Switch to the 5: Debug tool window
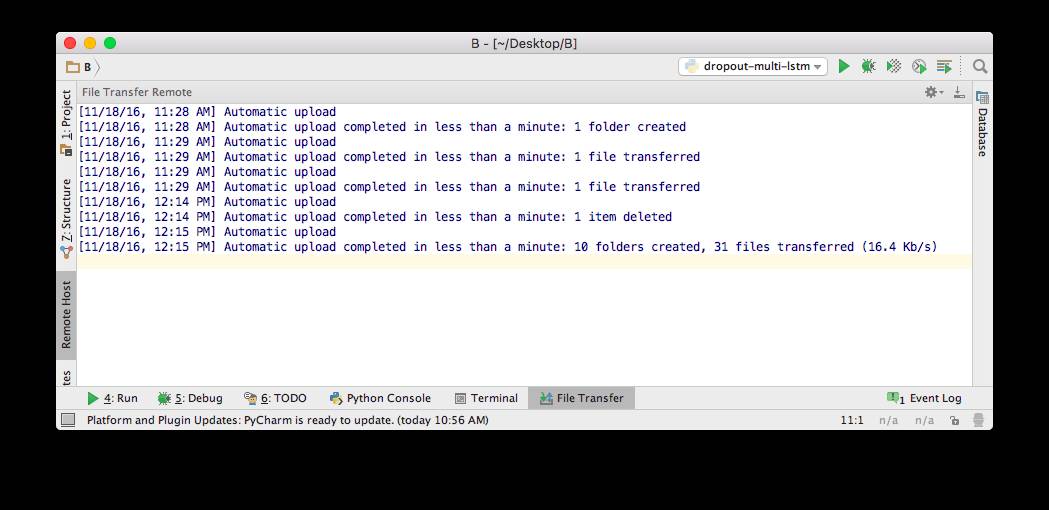Viewport: 1049px width, 510px height. 190,398
